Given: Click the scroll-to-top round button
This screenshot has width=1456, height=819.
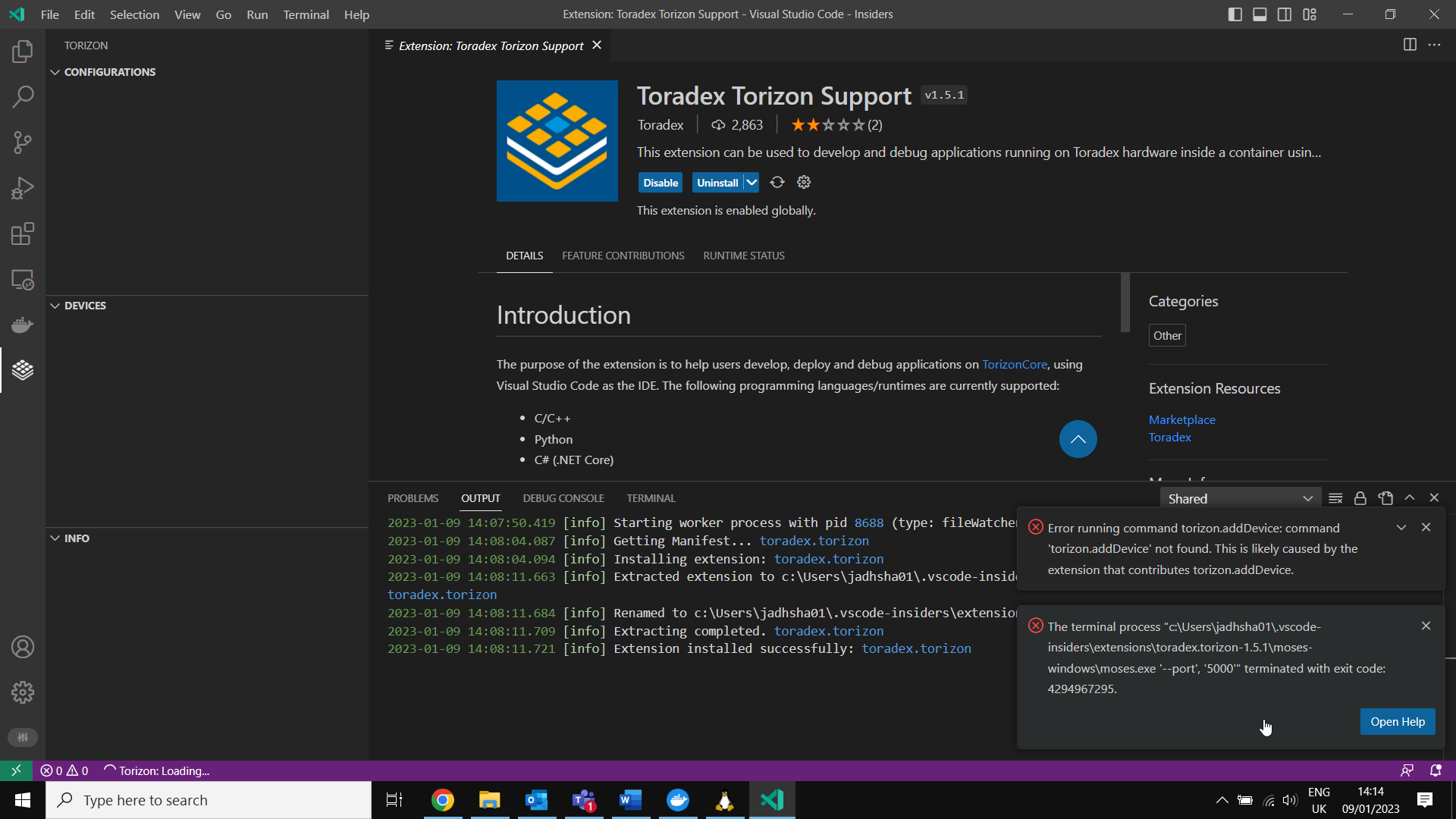Looking at the screenshot, I should point(1078,439).
